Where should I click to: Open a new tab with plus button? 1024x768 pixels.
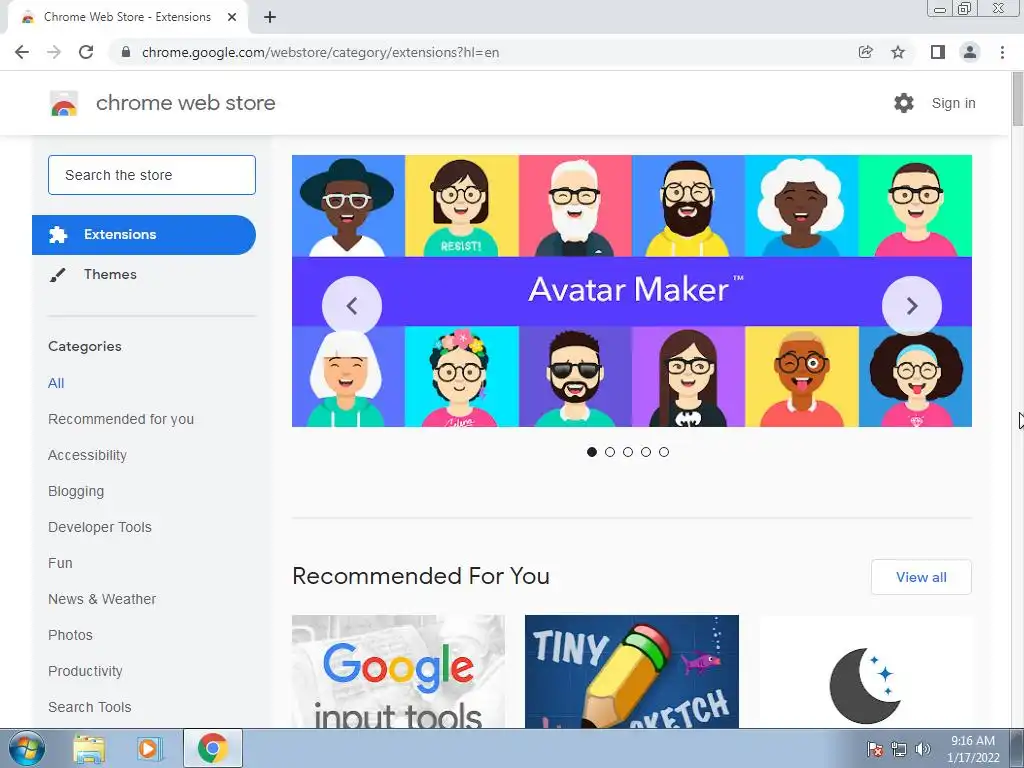tap(270, 18)
